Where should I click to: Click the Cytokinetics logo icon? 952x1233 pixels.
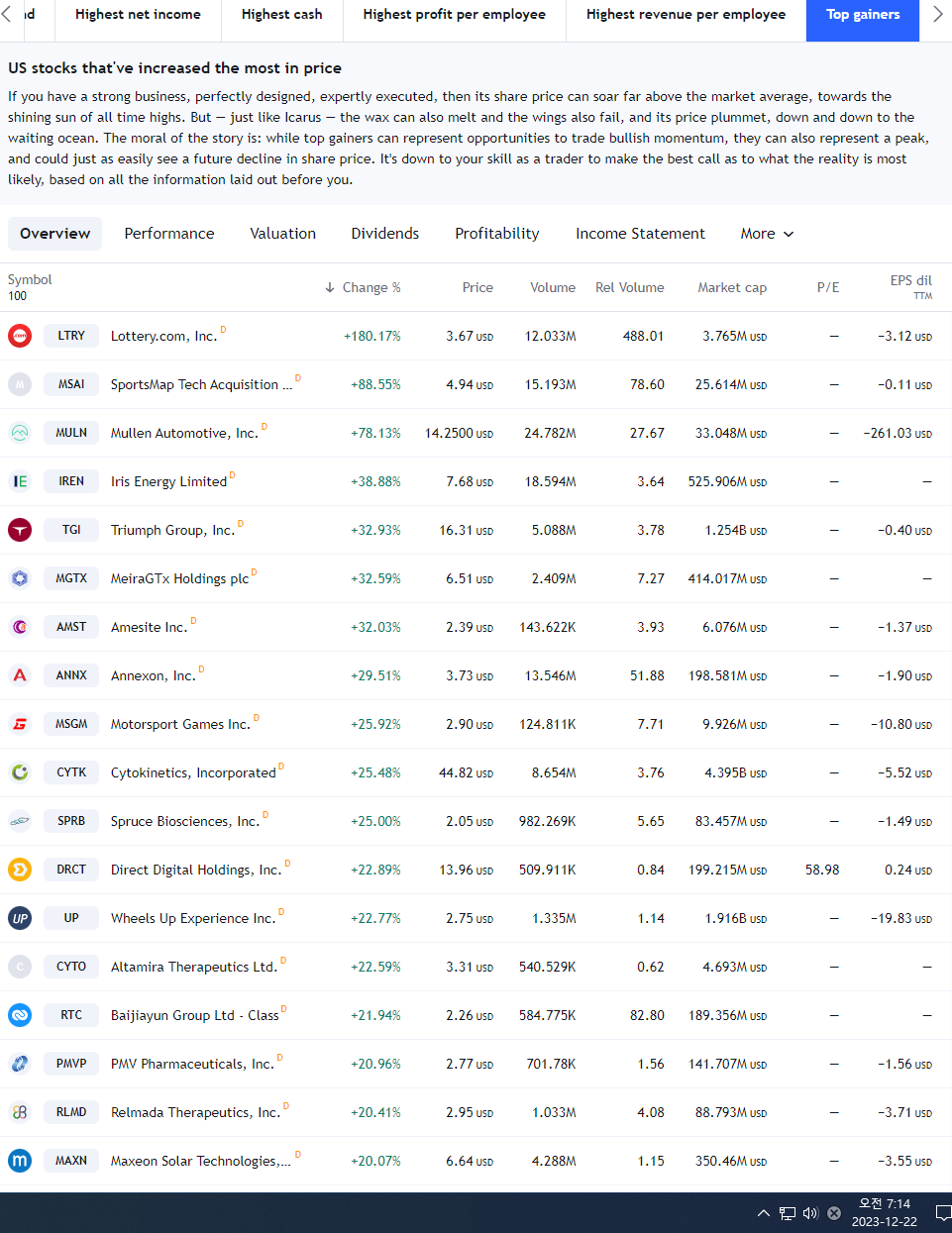coord(20,772)
